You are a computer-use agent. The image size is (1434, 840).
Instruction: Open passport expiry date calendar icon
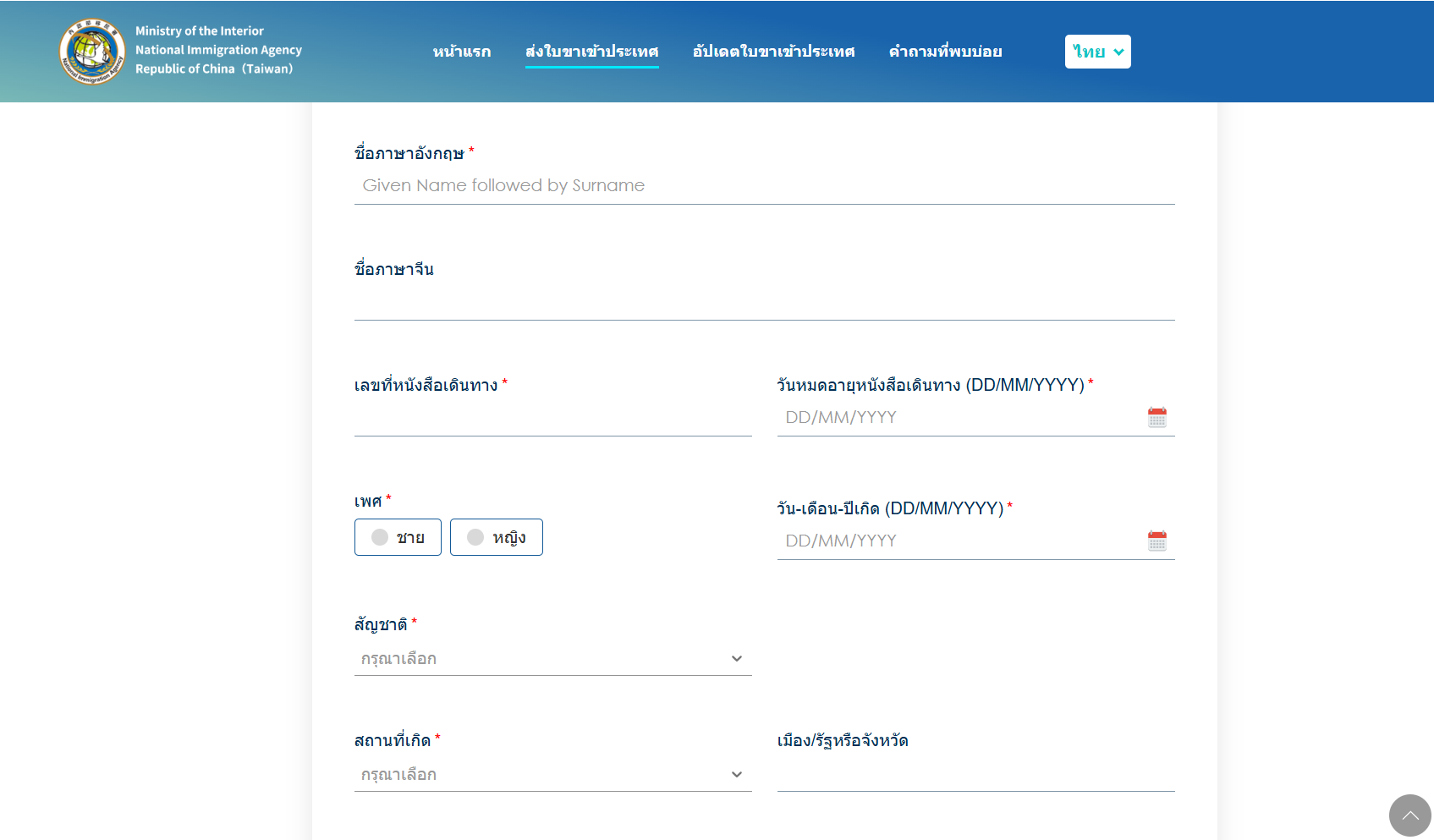pyautogui.click(x=1157, y=417)
